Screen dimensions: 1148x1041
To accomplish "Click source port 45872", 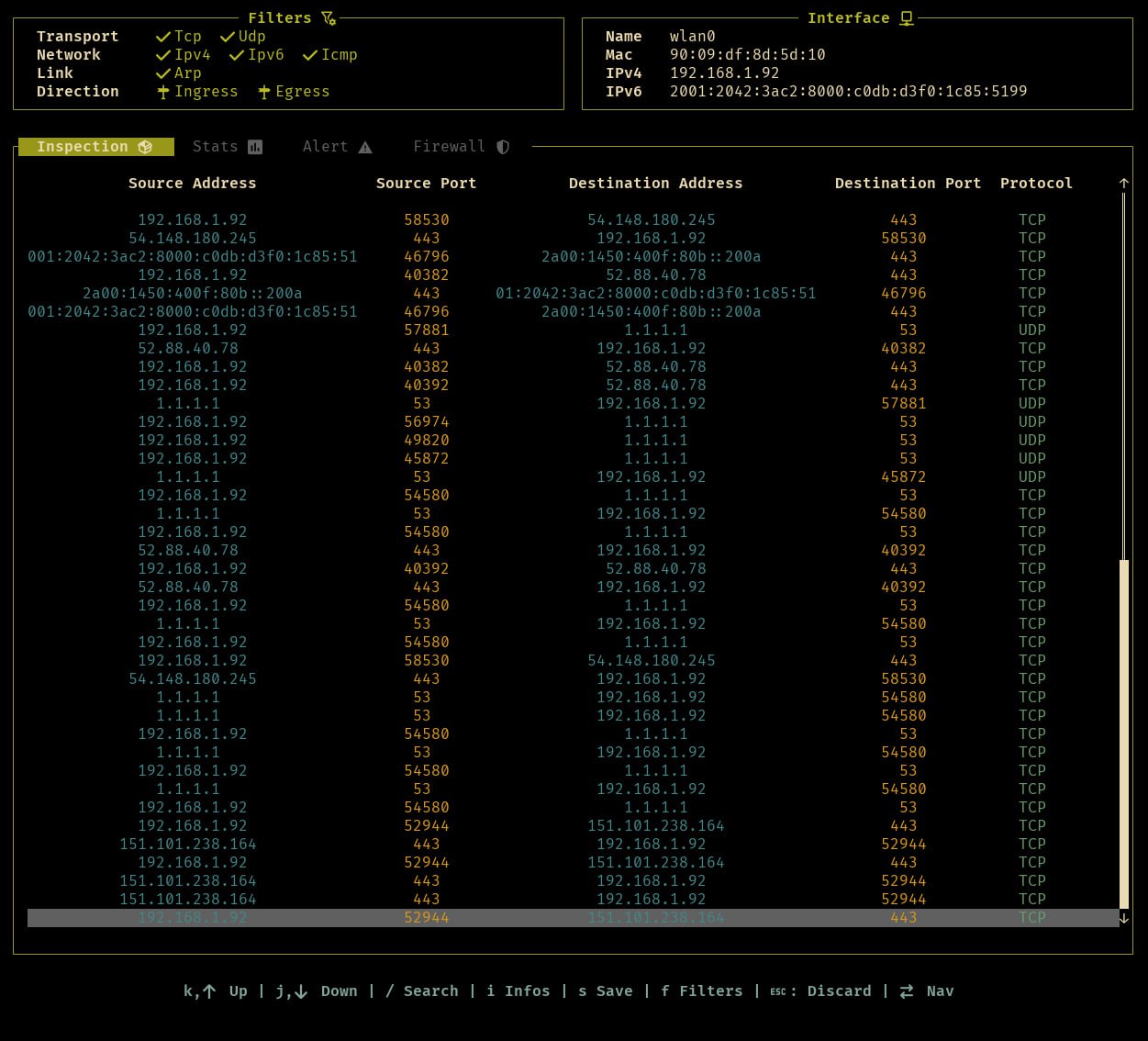I will coord(427,459).
